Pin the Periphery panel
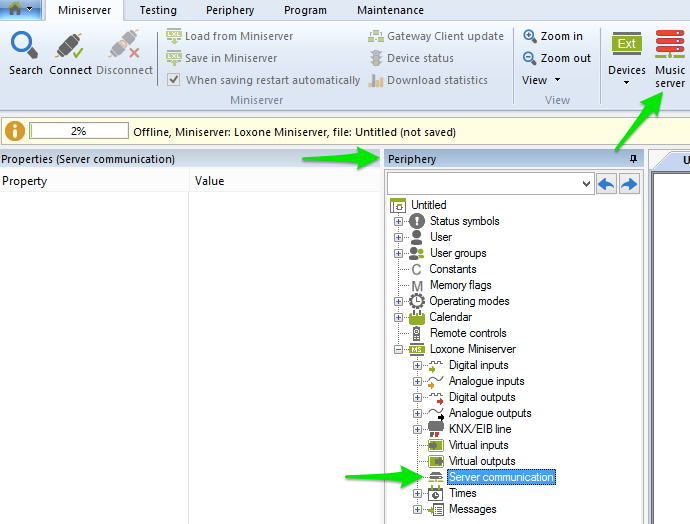Viewport: 690px width, 524px height. coord(632,159)
